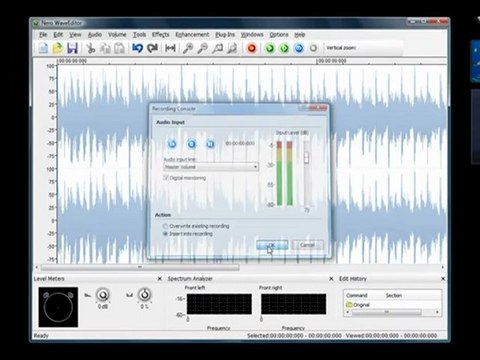Click the waveform horizontal scrollbar thumb
This screenshot has height=360, width=480.
[140, 267]
